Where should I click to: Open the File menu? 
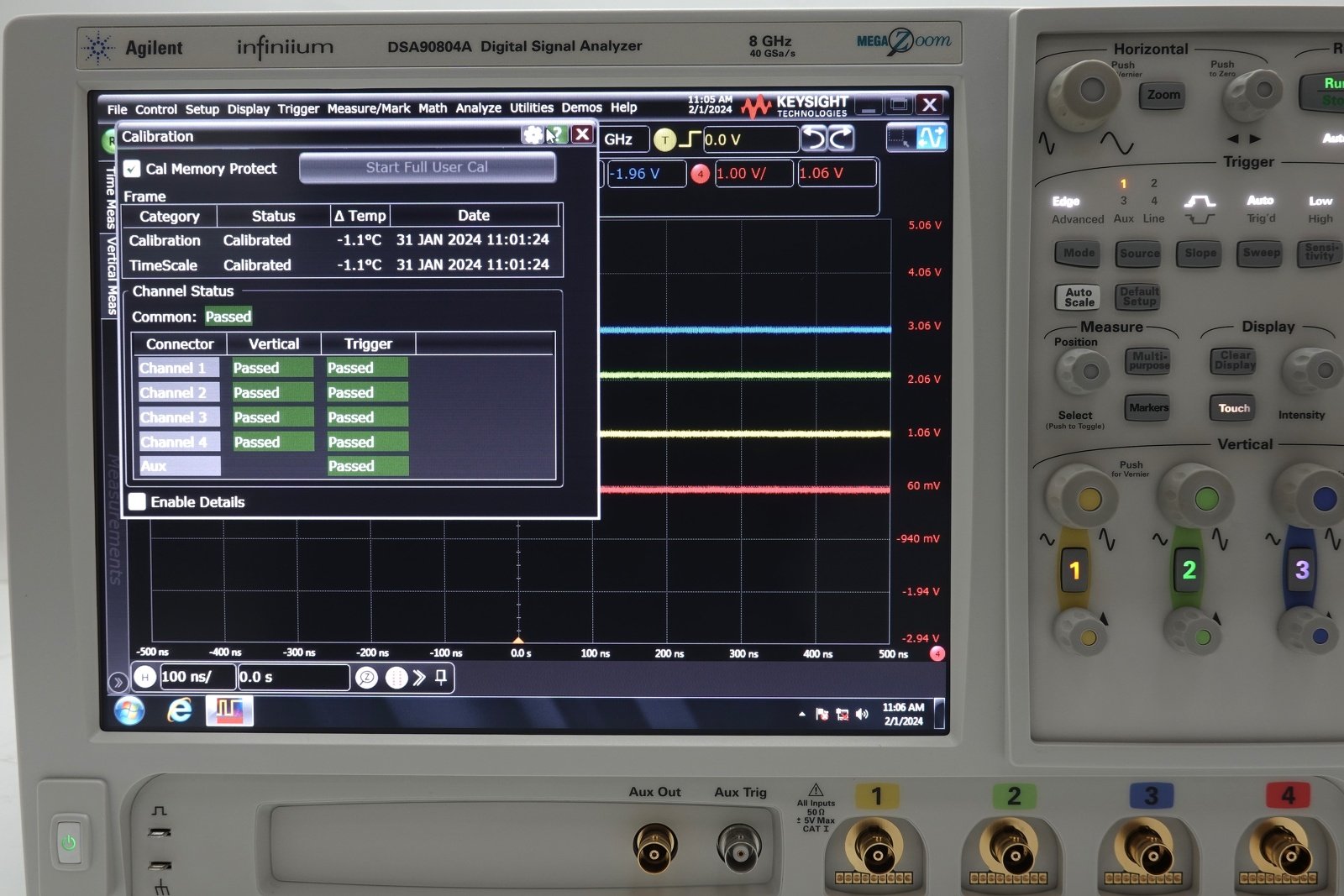117,109
